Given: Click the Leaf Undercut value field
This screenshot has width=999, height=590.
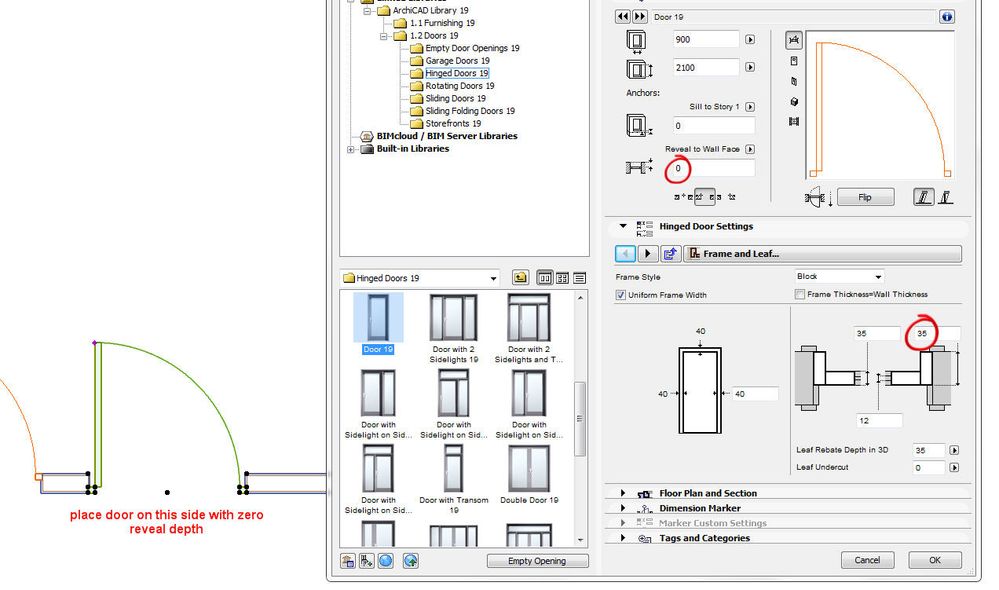Looking at the screenshot, I should coord(928,468).
